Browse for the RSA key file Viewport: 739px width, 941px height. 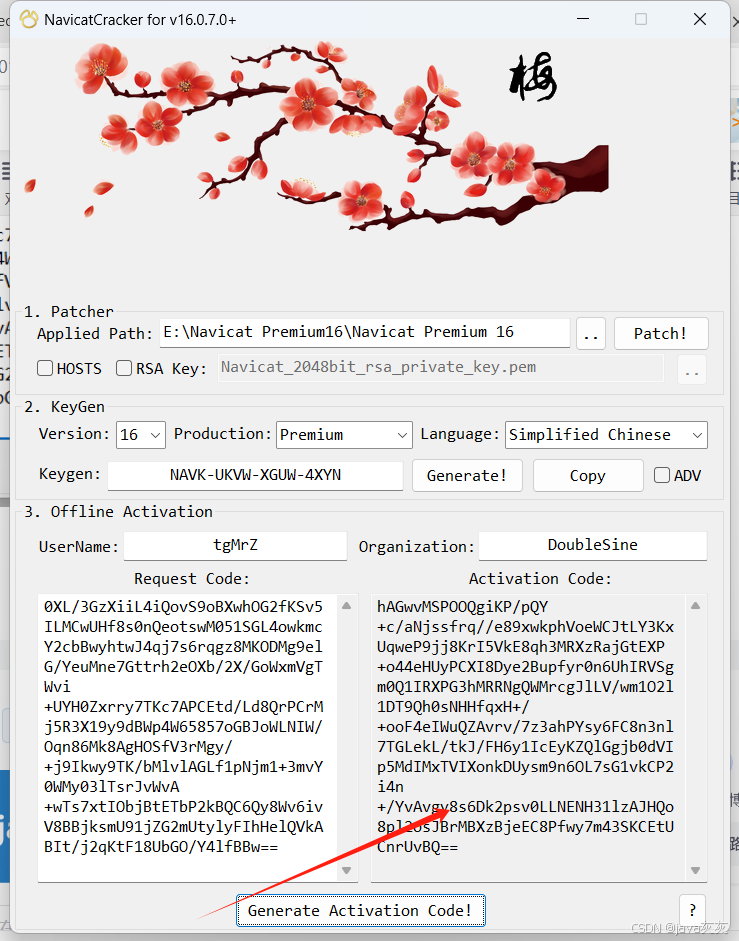(x=692, y=369)
